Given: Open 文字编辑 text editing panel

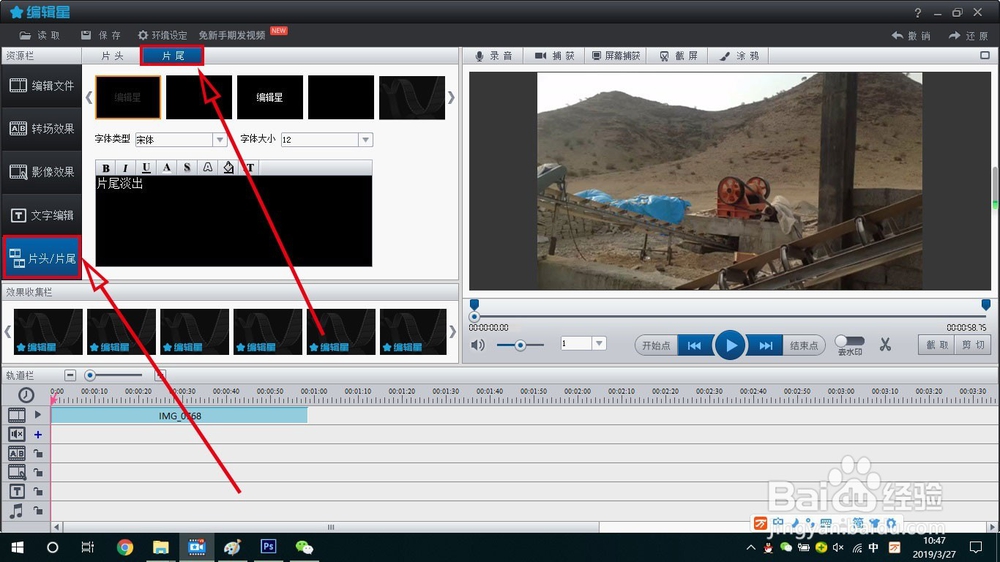Looking at the screenshot, I should point(41,216).
